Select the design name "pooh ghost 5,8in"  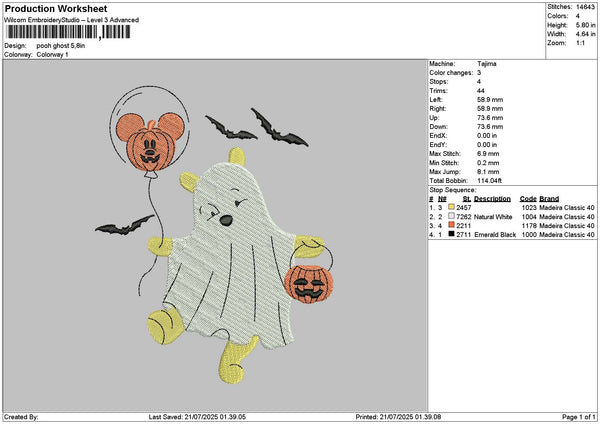[61, 46]
